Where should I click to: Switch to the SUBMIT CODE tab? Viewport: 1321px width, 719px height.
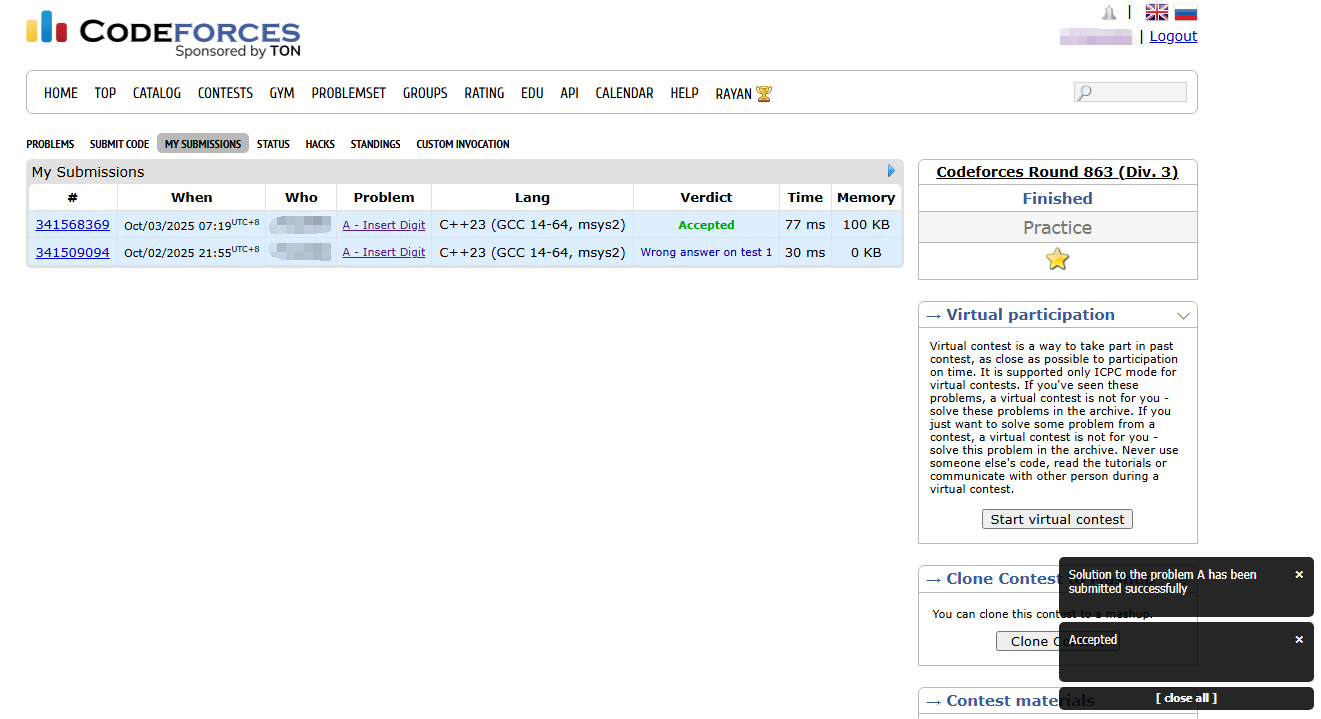click(119, 144)
